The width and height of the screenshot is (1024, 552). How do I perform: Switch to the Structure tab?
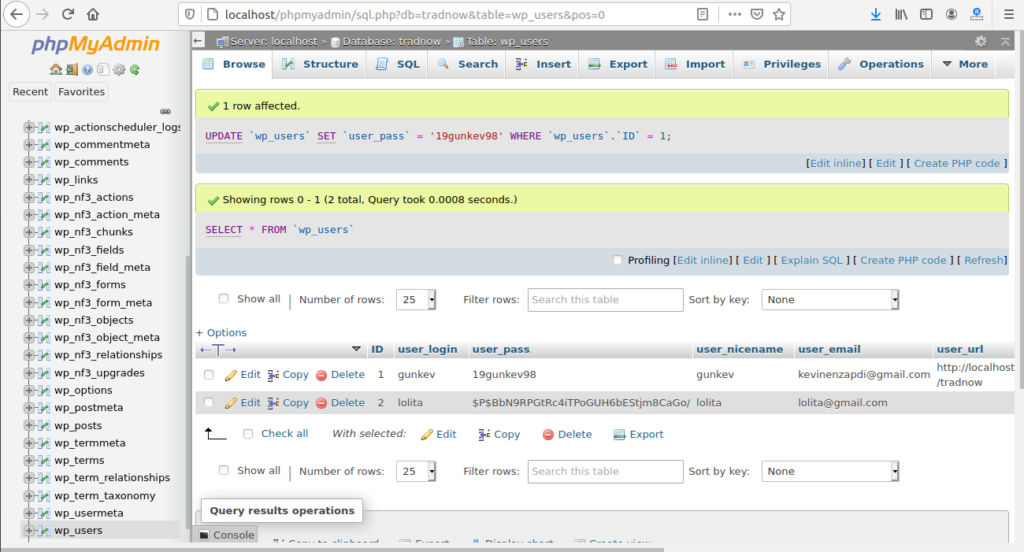[x=320, y=64]
